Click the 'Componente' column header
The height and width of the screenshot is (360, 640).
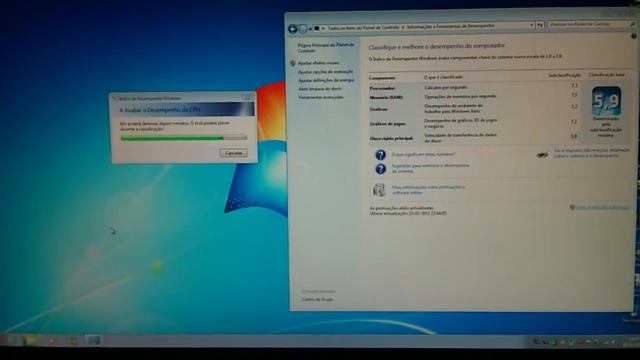click(x=382, y=78)
